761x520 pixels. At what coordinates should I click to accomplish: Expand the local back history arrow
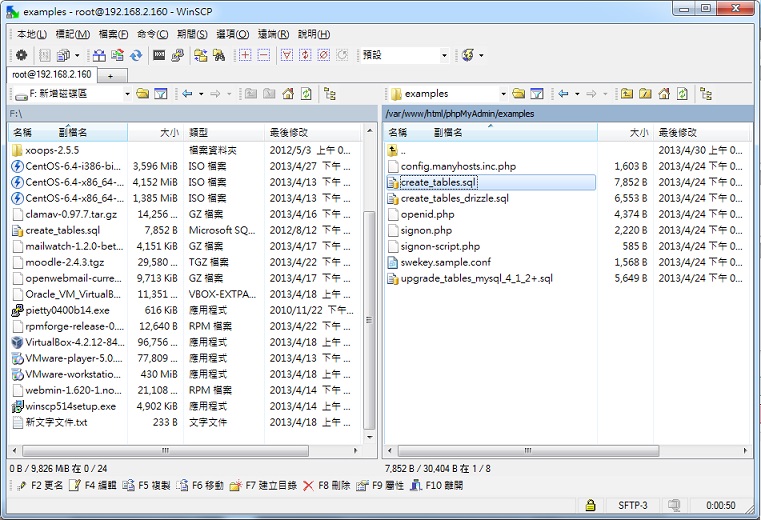tap(201, 94)
